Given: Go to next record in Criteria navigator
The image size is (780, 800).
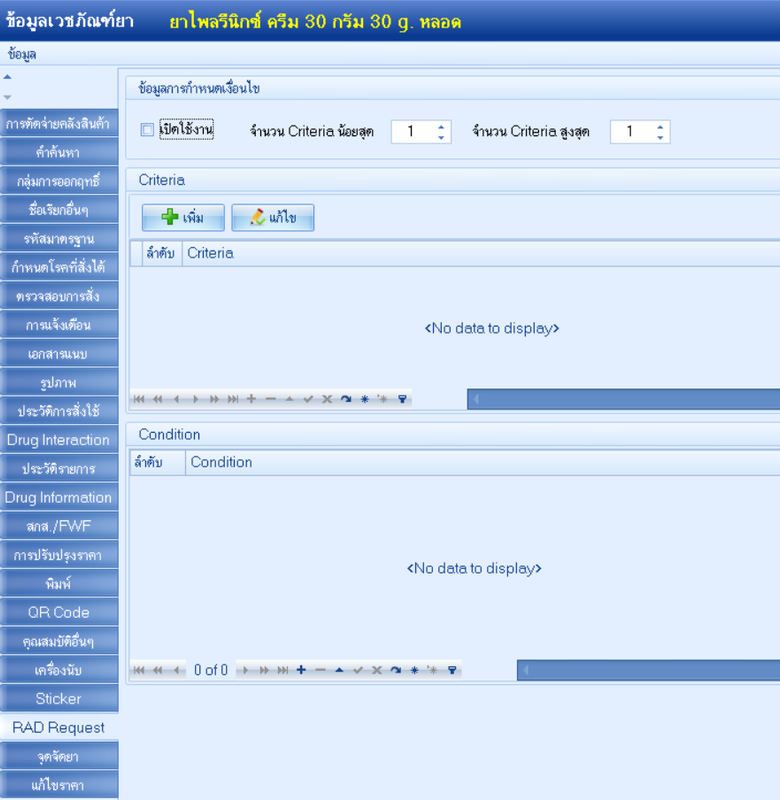Looking at the screenshot, I should tap(195, 399).
